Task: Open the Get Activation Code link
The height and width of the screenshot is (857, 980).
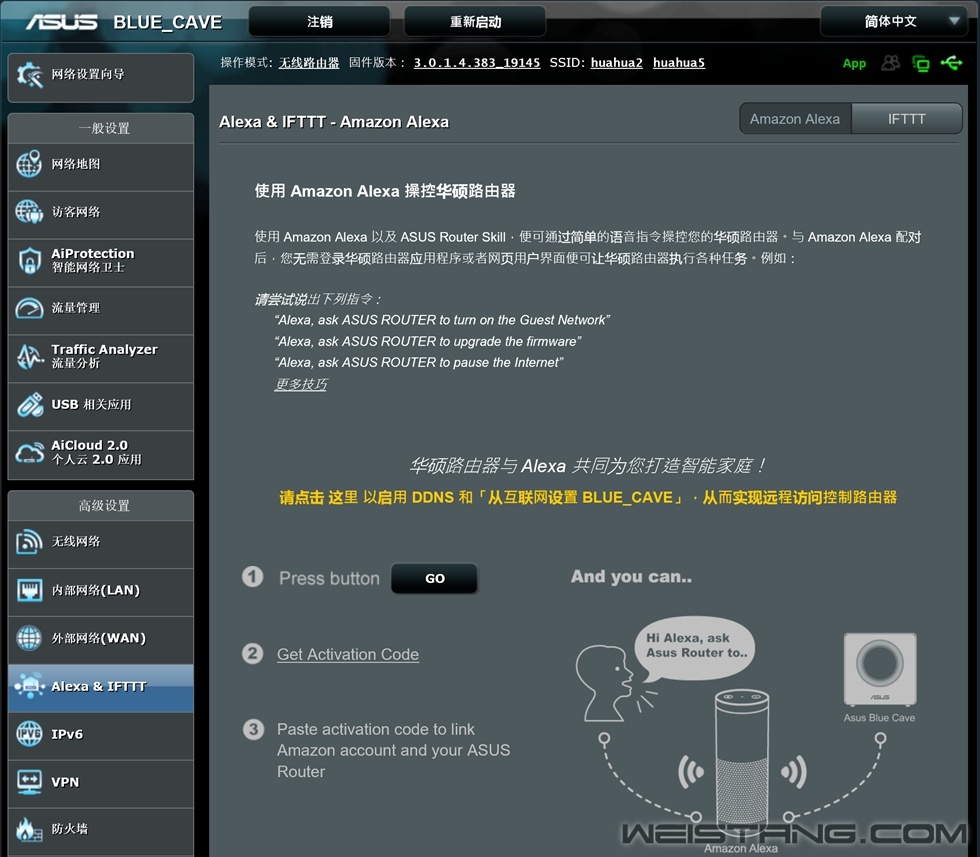Action: (348, 654)
